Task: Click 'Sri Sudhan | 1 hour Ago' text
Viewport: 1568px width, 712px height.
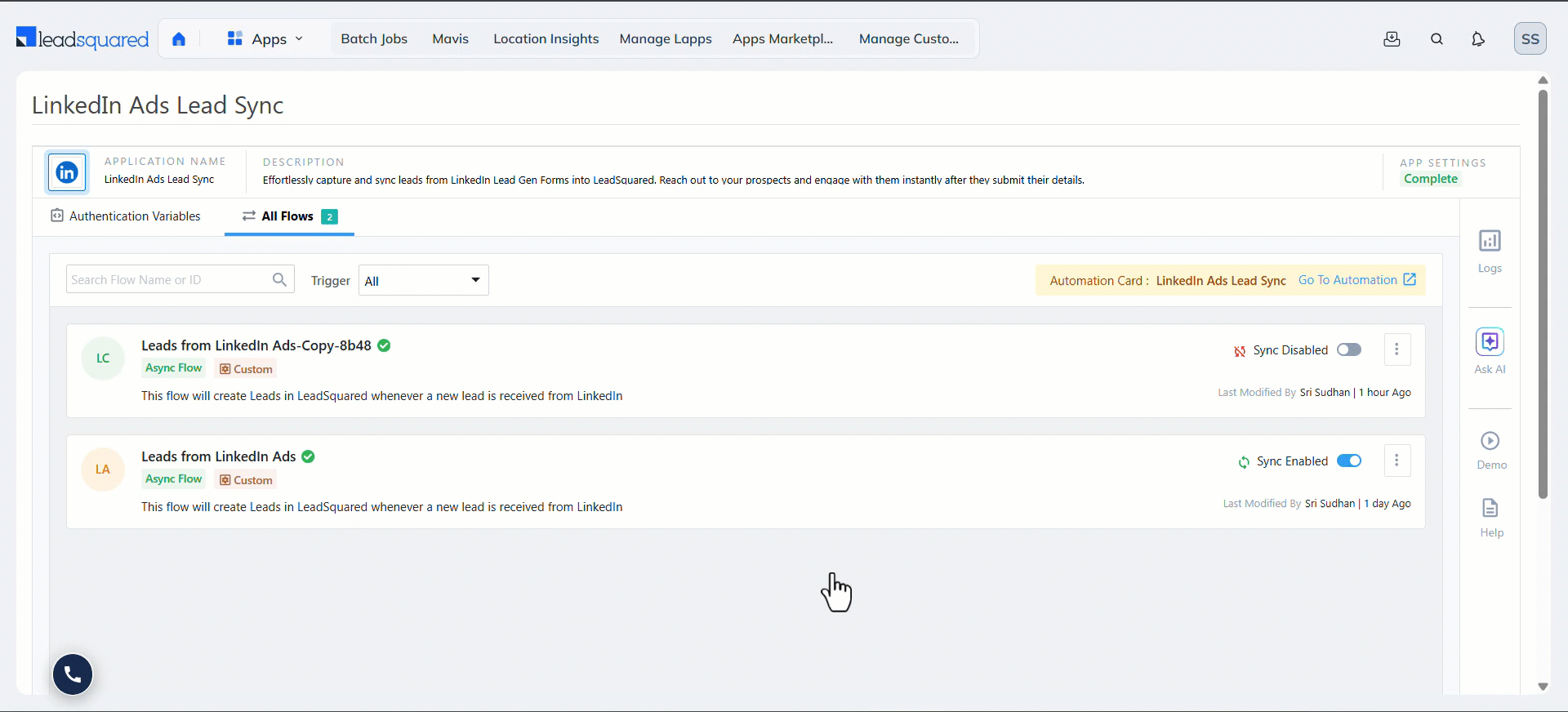Action: (1356, 393)
